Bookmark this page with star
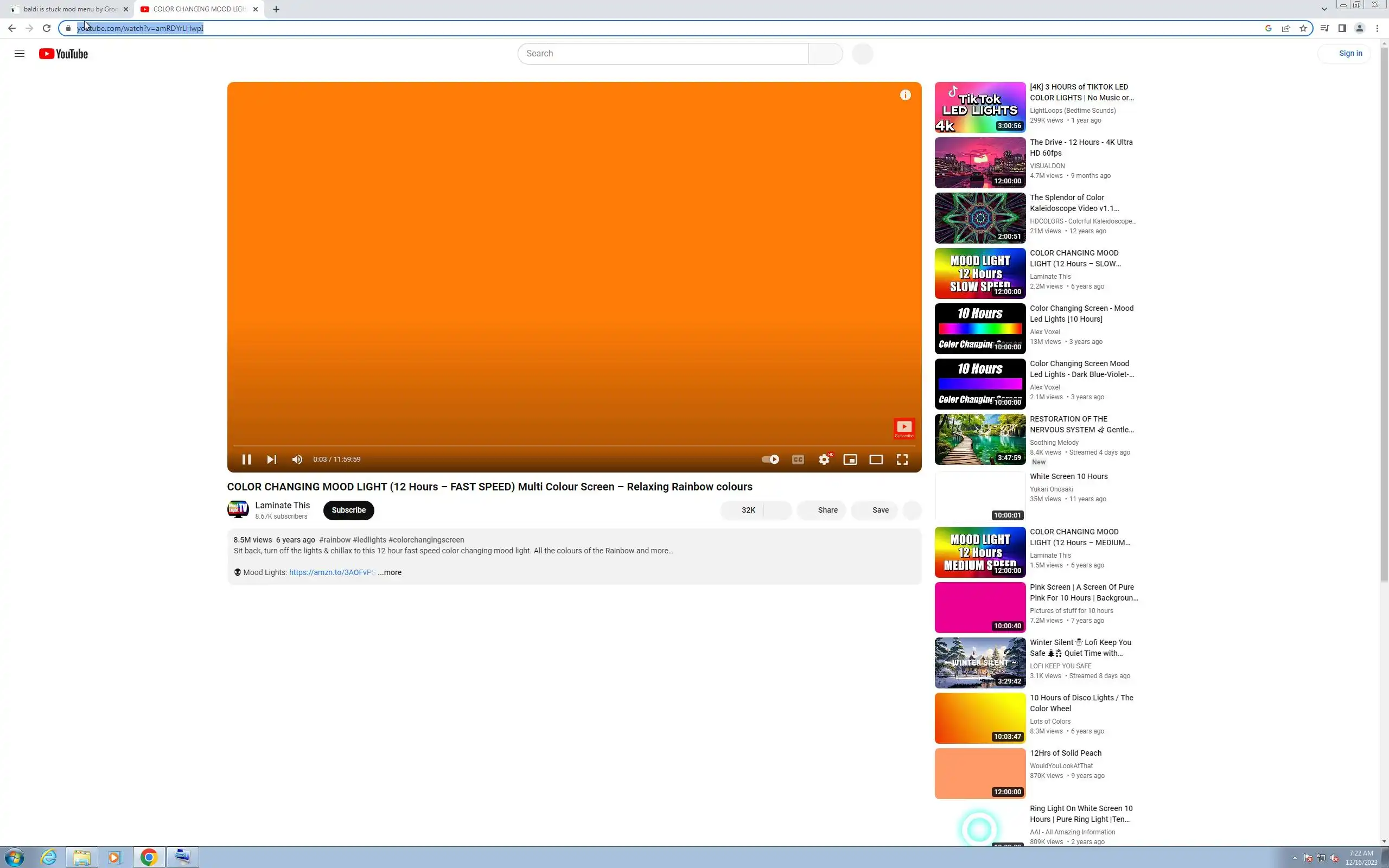Image resolution: width=1389 pixels, height=868 pixels. pos(1303,28)
